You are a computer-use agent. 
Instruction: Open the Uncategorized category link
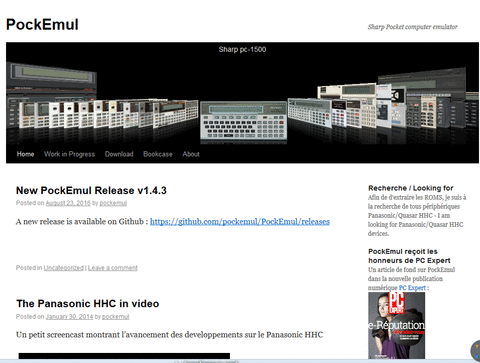coord(64,268)
